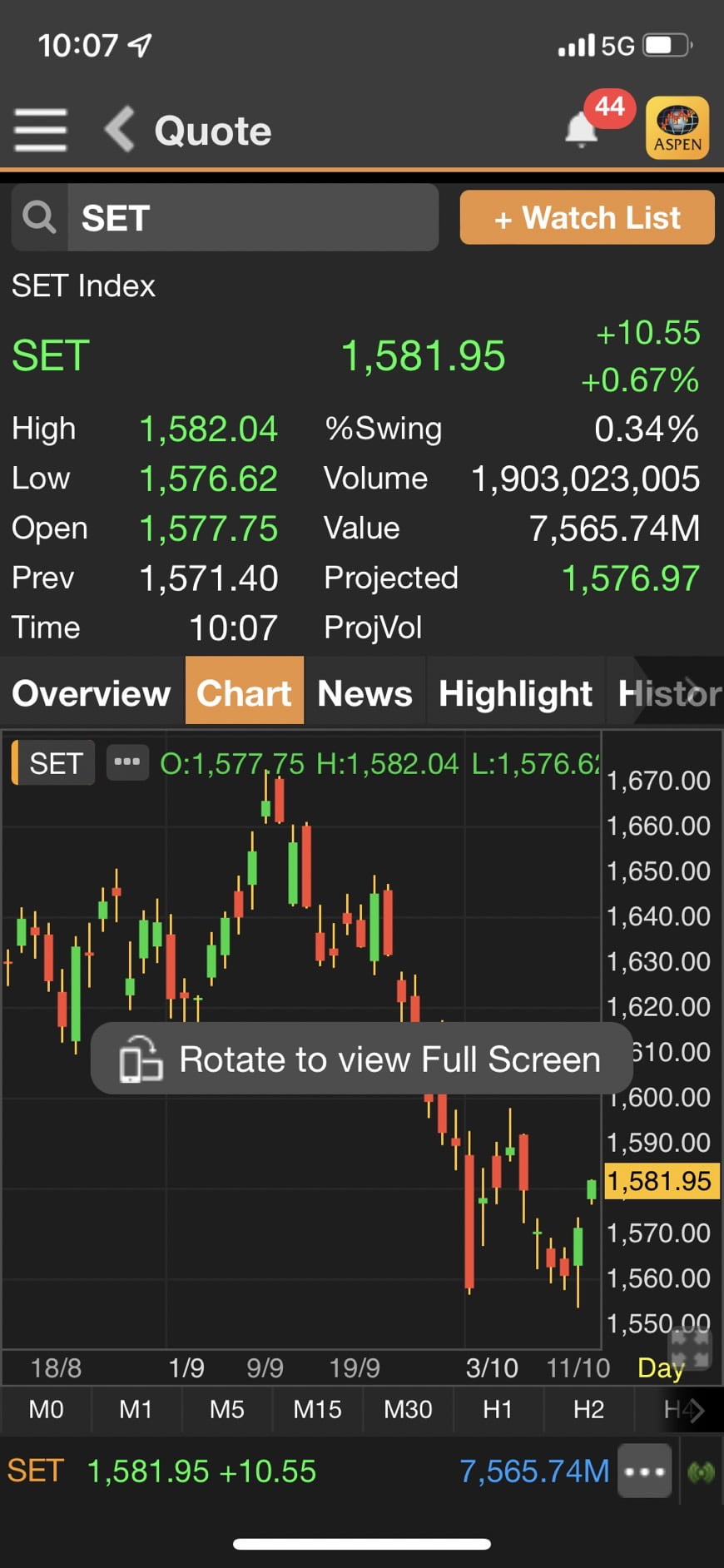The height and width of the screenshot is (1568, 724).
Task: Tap the Low value 1,576.62
Action: pos(208,479)
